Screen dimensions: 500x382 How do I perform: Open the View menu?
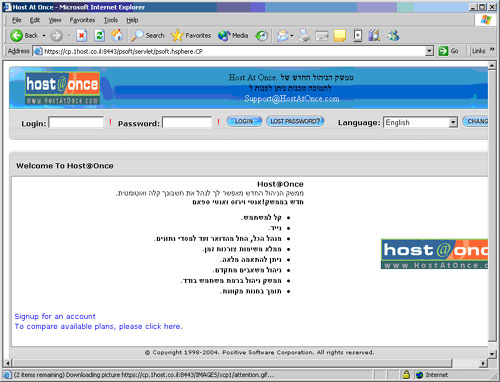click(55, 20)
